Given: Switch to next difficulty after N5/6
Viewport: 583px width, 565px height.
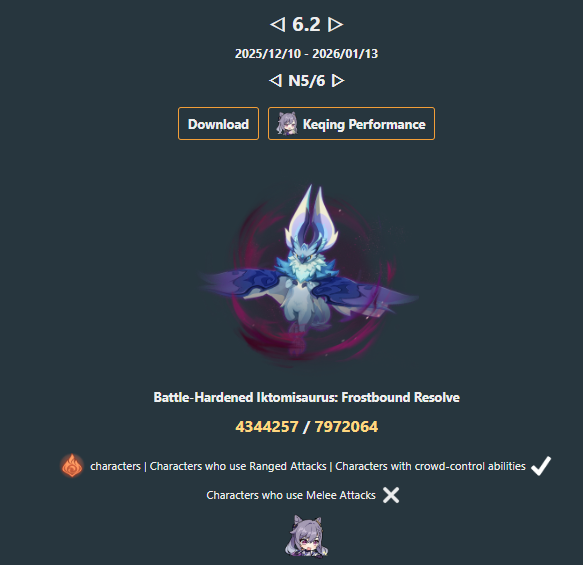Looking at the screenshot, I should [x=338, y=81].
